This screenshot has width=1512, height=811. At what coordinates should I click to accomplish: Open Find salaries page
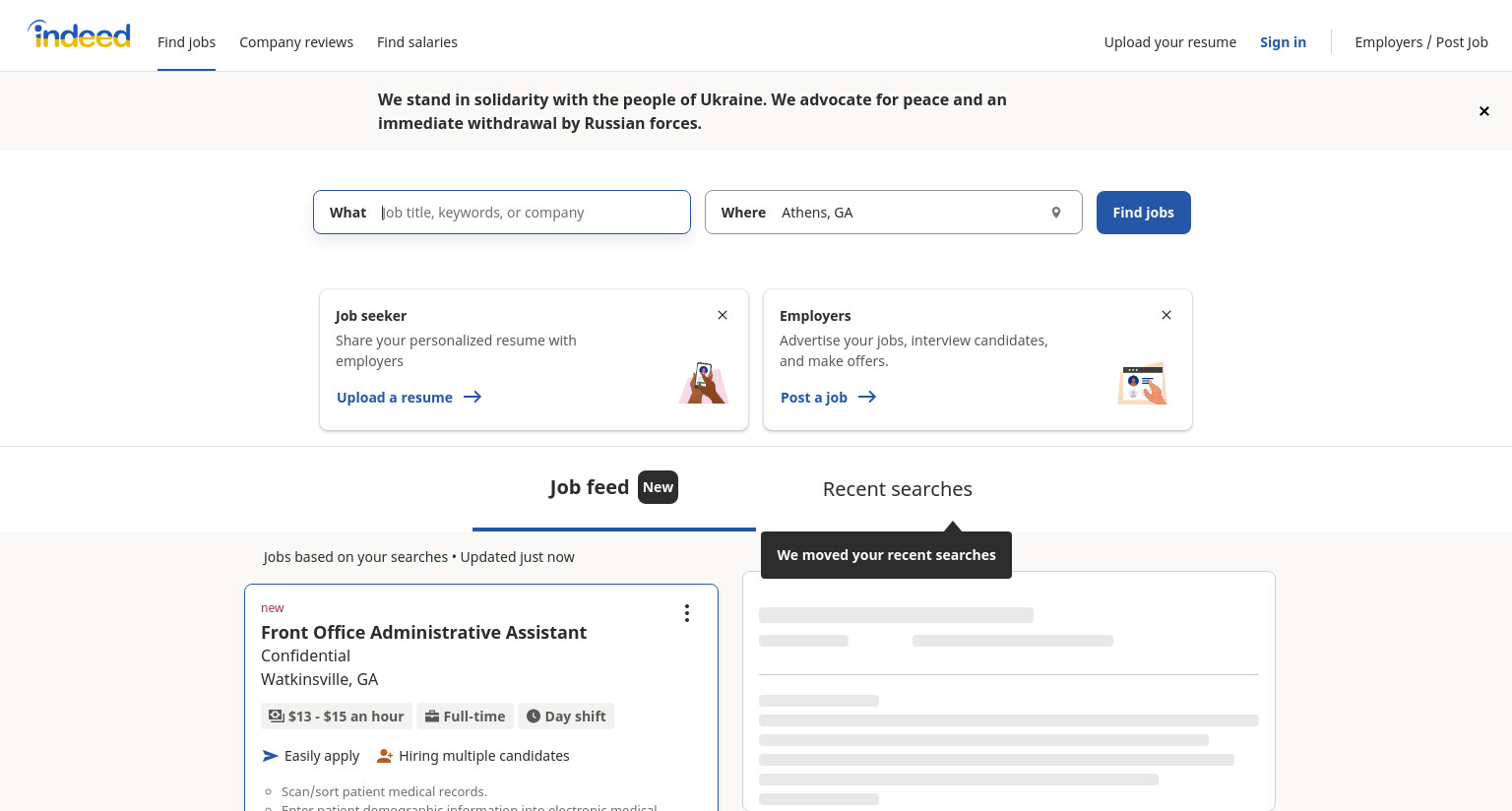tap(417, 42)
